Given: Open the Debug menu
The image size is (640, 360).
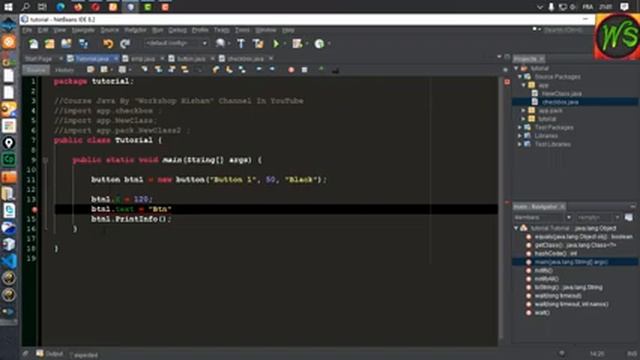Looking at the screenshot, I should [x=177, y=30].
